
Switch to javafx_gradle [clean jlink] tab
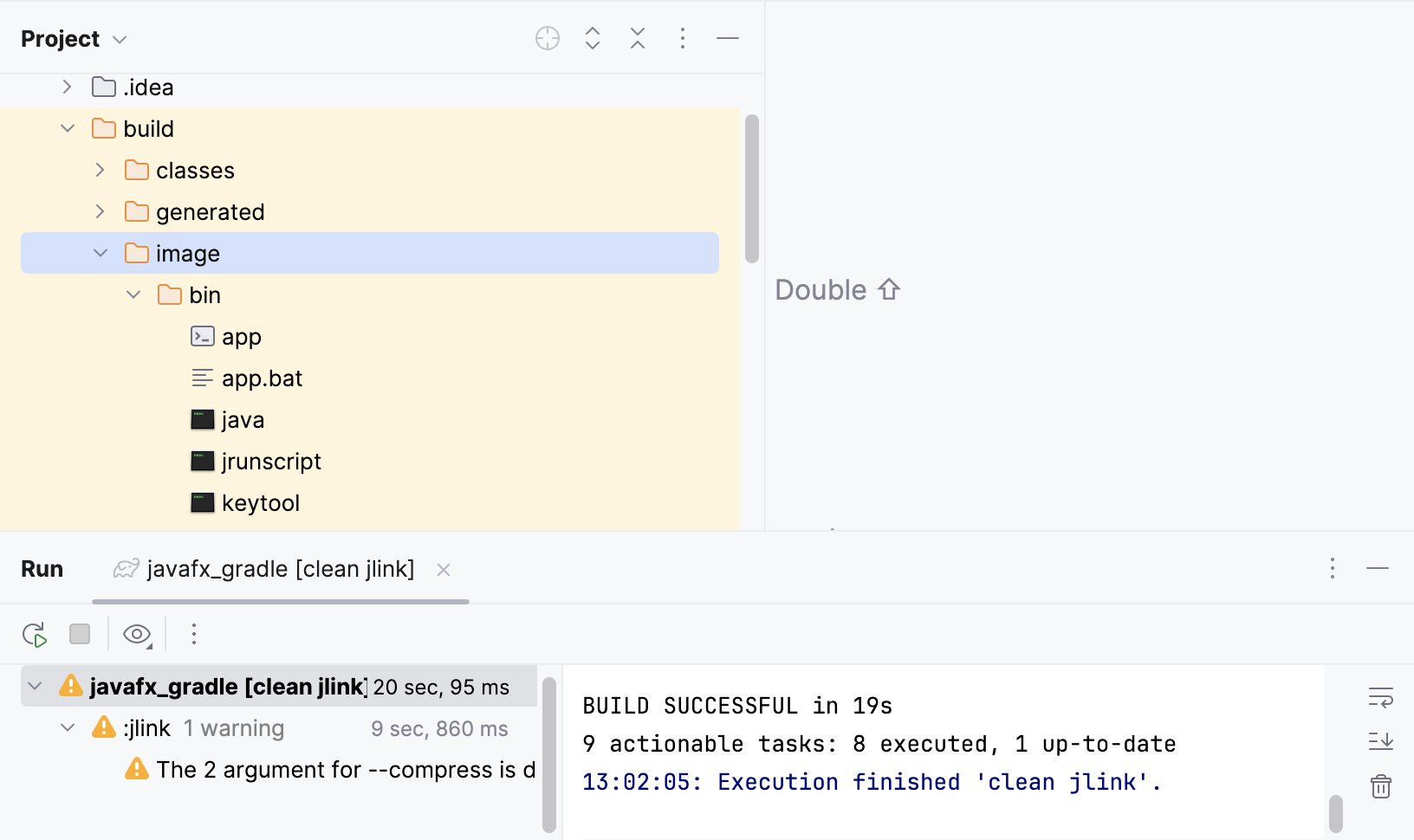click(280, 569)
